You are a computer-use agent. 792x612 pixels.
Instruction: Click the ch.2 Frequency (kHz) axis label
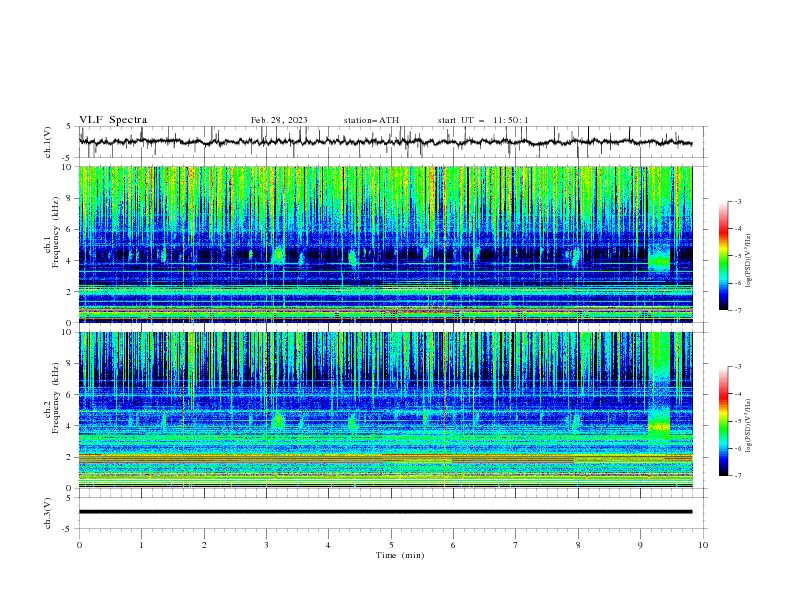(x=52, y=397)
